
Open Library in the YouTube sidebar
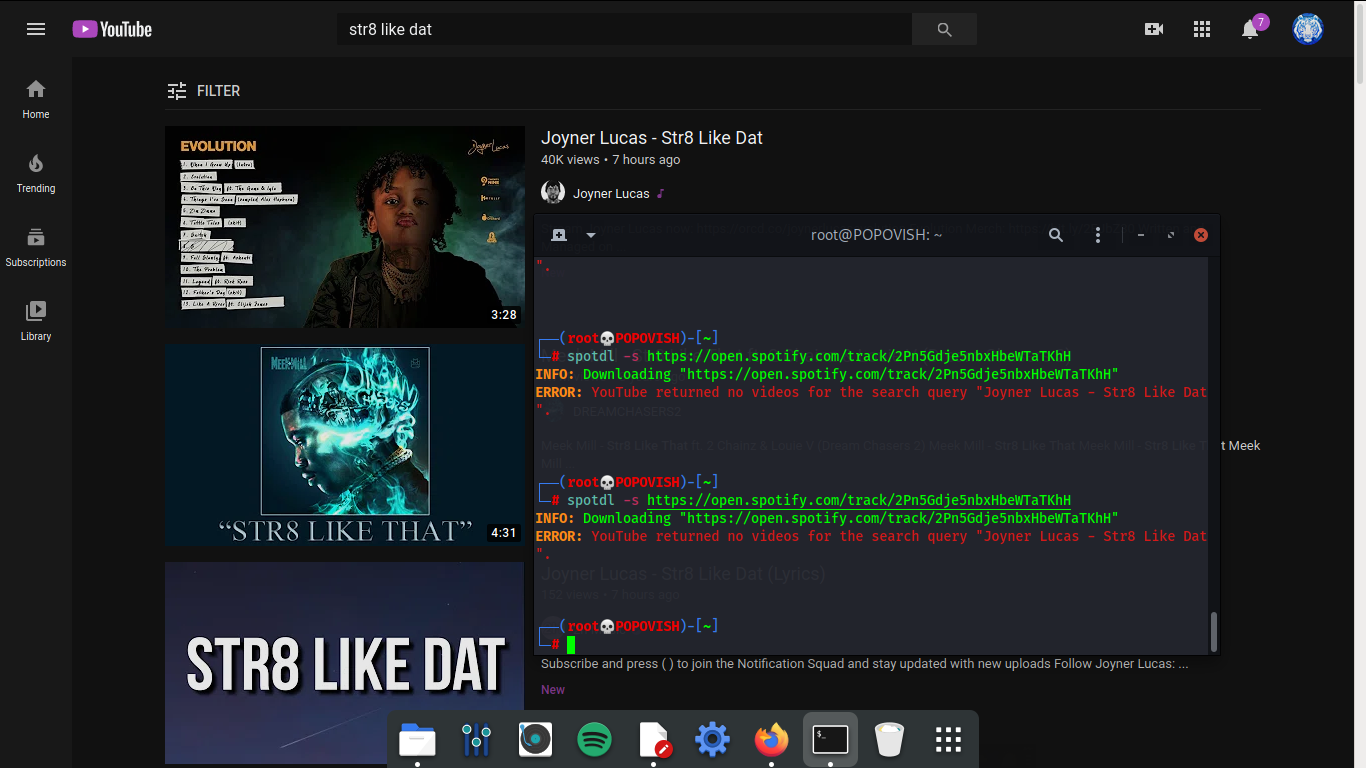36,322
